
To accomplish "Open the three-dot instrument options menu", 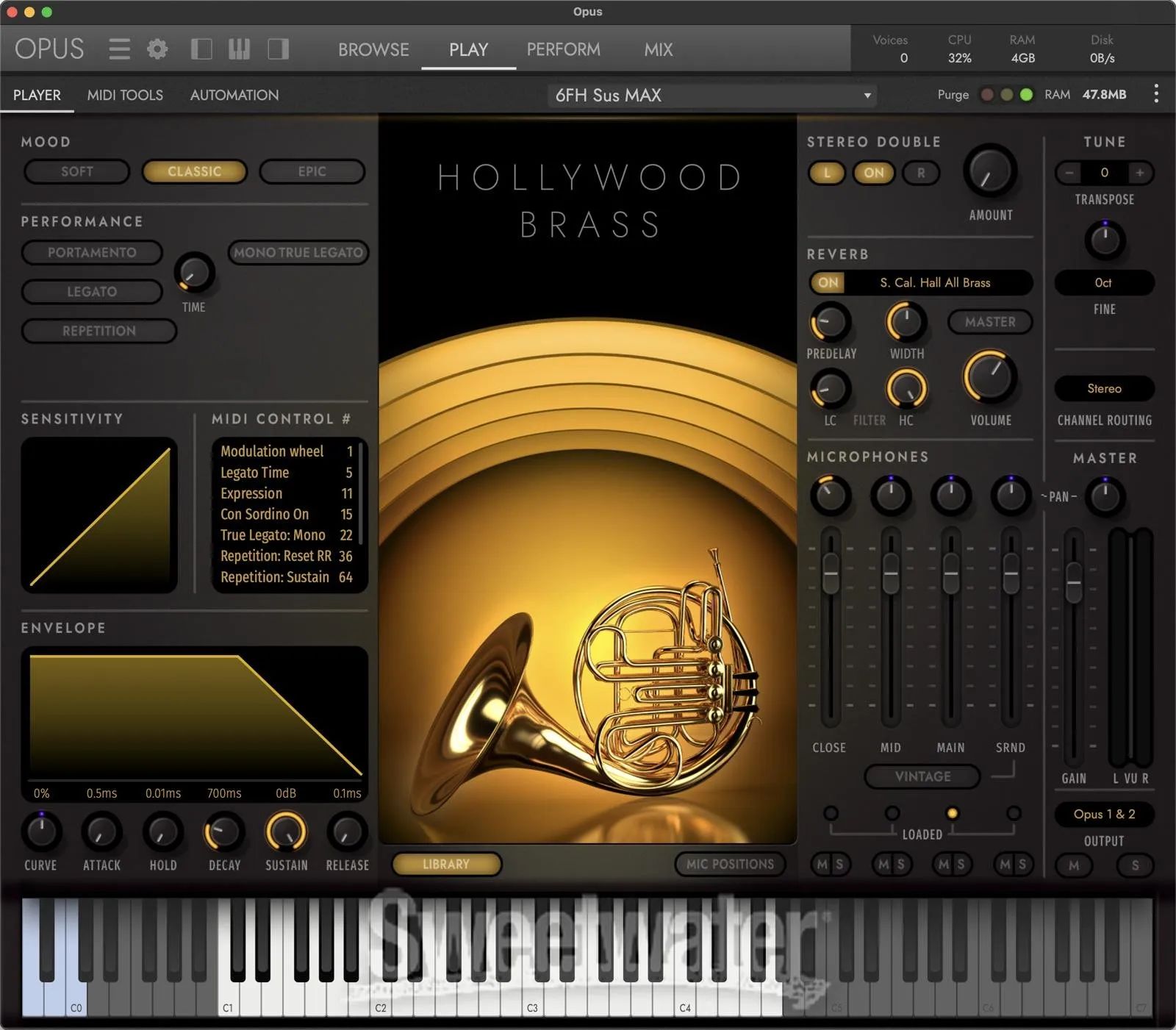I will coord(1156,94).
